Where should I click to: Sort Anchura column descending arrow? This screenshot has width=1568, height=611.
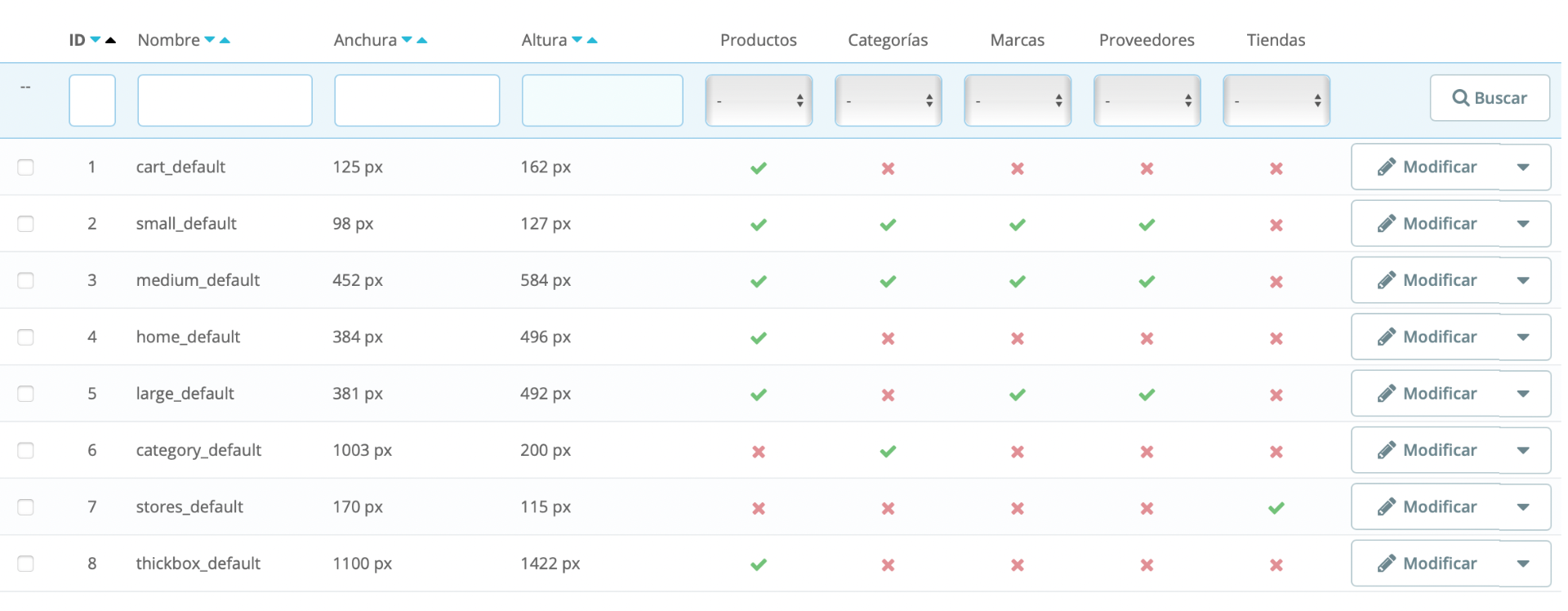pos(407,40)
